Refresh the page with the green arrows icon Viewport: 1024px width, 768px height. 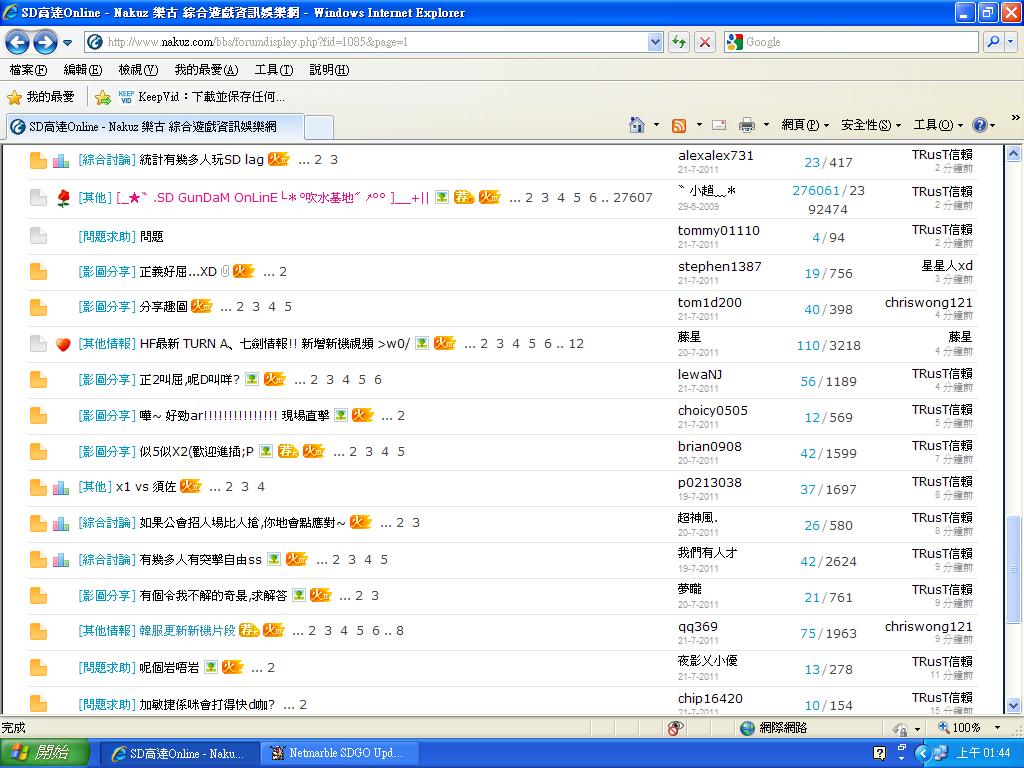click(679, 42)
